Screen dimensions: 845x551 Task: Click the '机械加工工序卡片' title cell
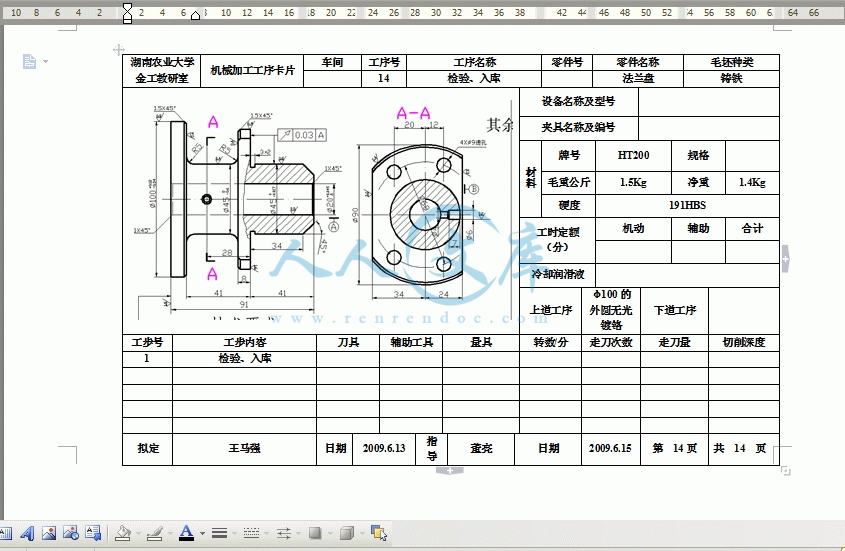pos(252,71)
